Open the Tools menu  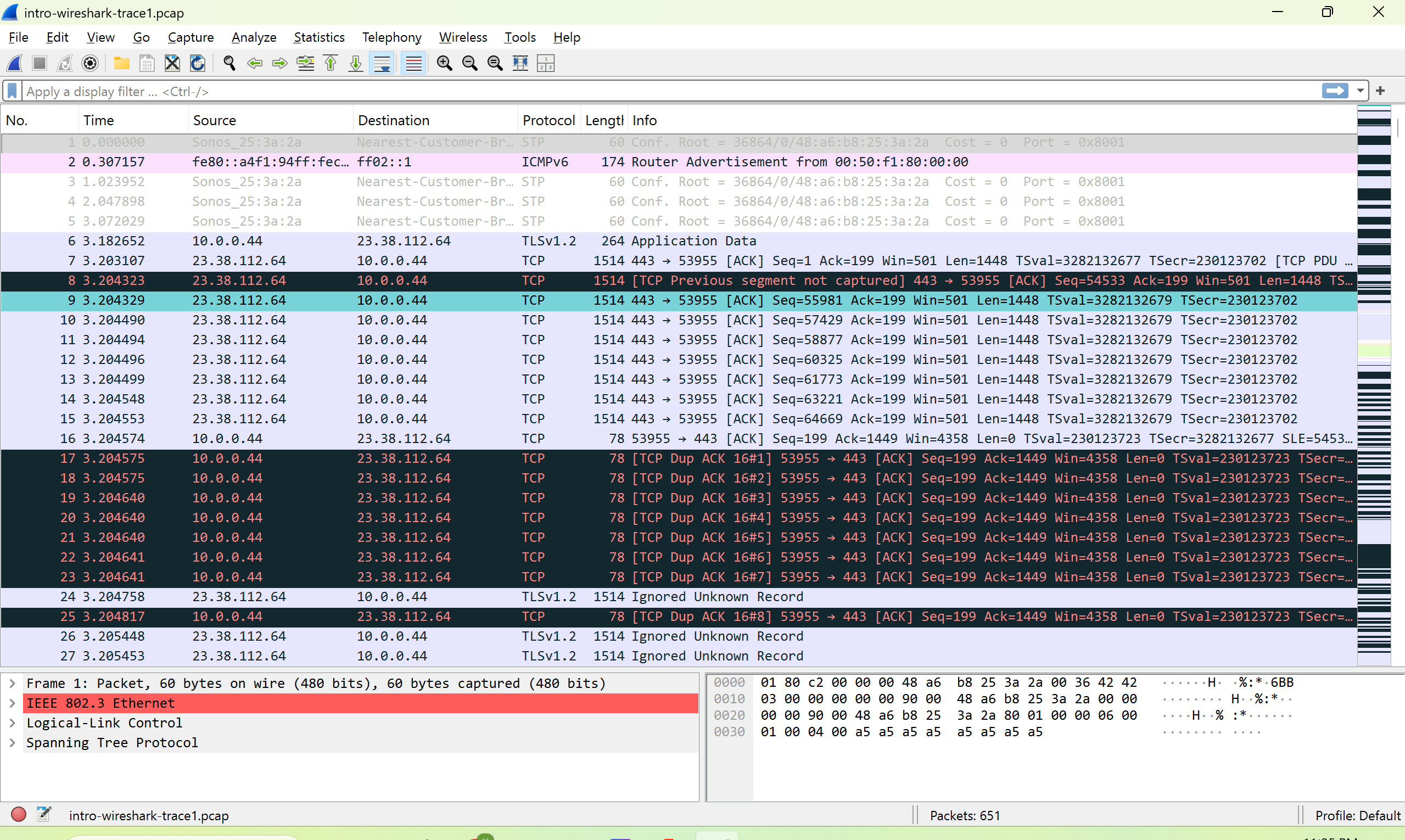[519, 37]
